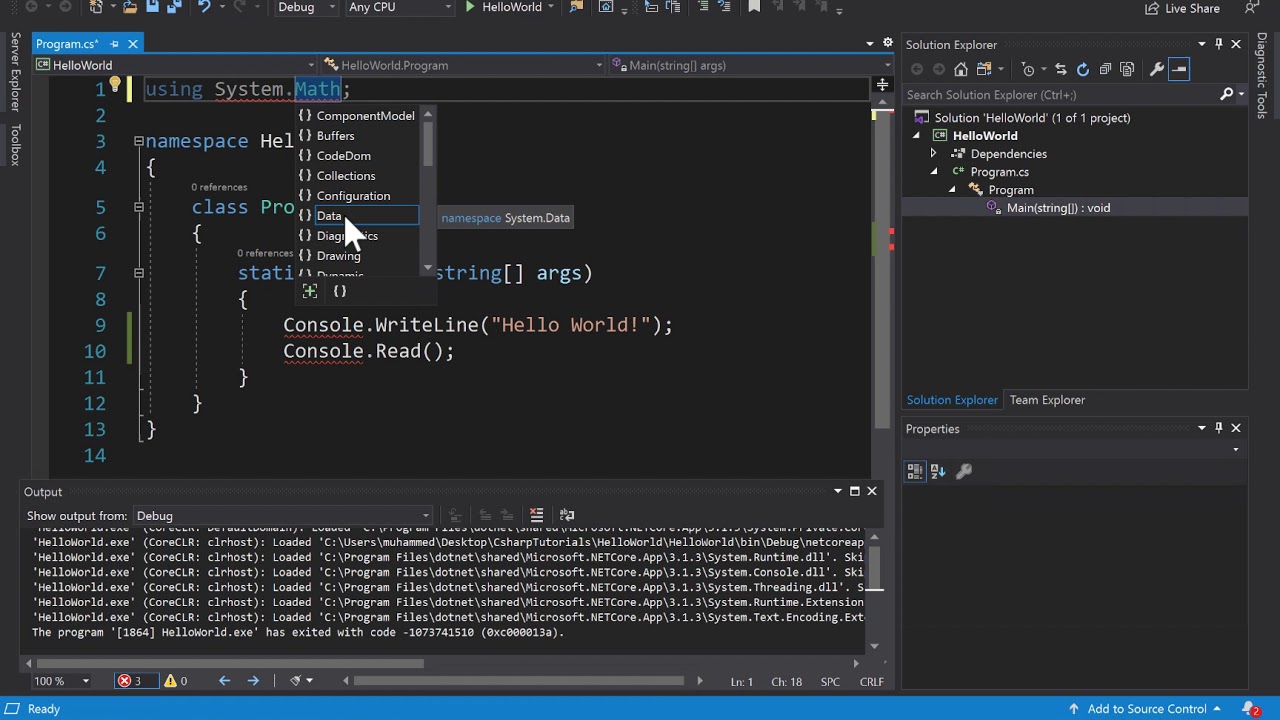1280x720 pixels.
Task: Open the Diagnostic Tools side tab
Action: [1262, 75]
